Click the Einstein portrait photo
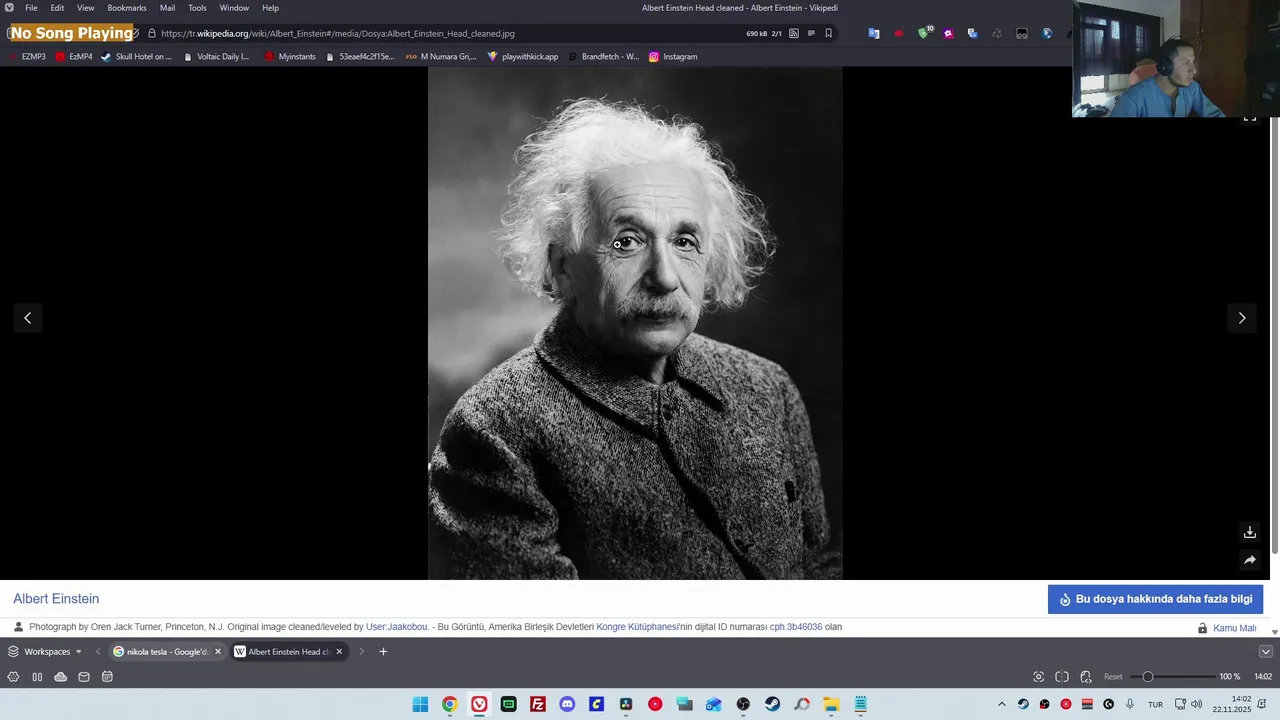This screenshot has width=1280, height=720. [x=635, y=323]
